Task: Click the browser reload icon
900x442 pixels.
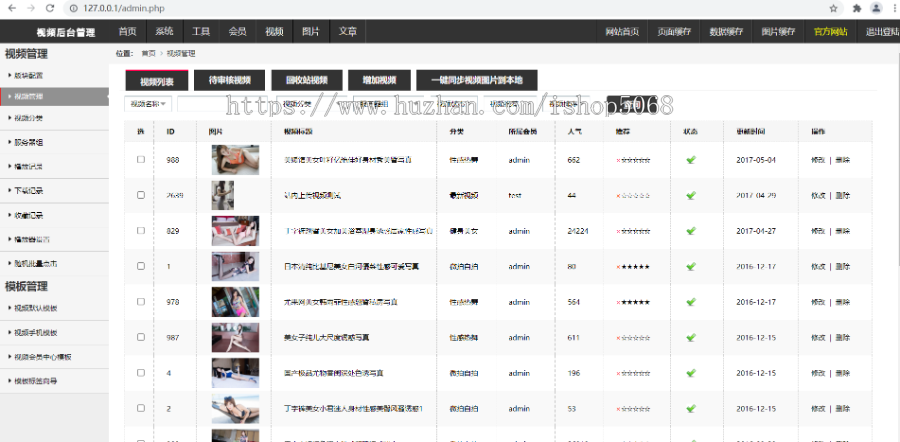Action: point(50,8)
